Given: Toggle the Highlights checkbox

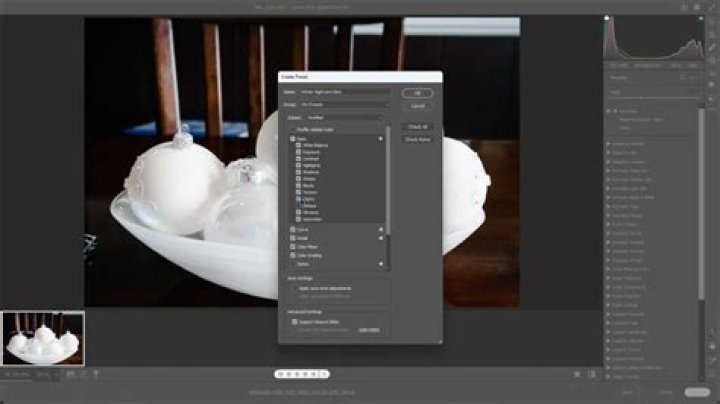Looking at the screenshot, I should (x=298, y=165).
